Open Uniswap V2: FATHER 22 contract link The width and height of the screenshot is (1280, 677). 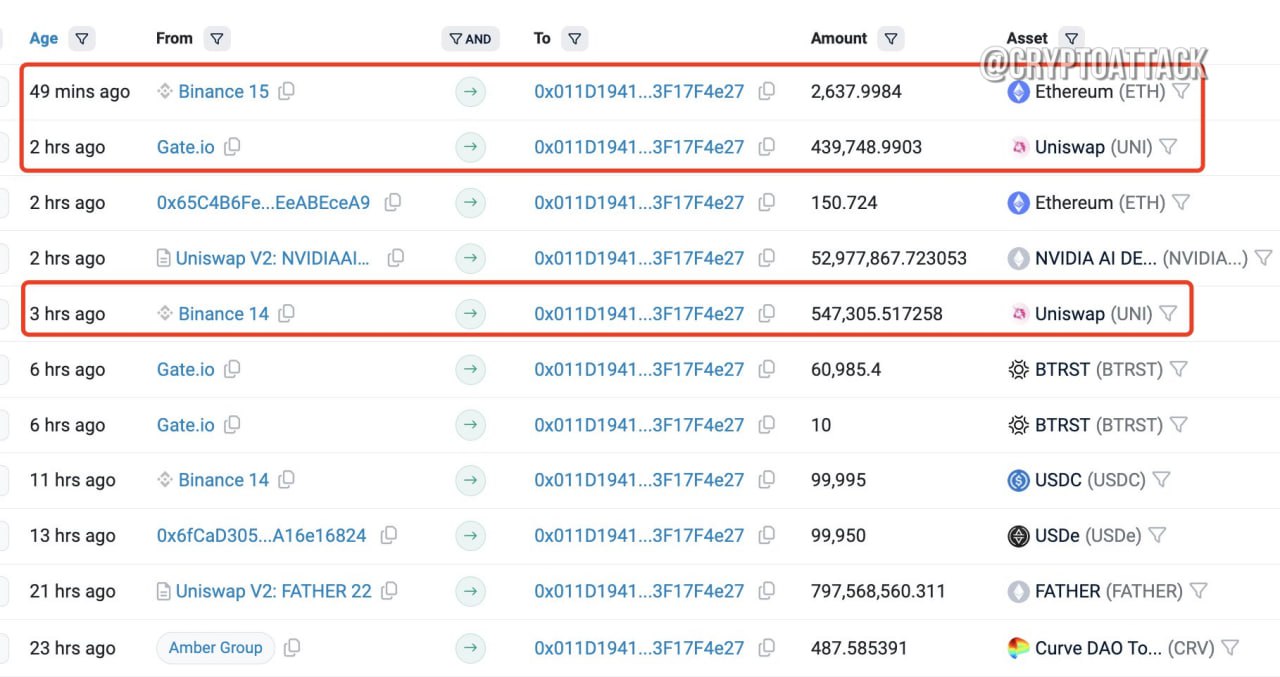(273, 591)
